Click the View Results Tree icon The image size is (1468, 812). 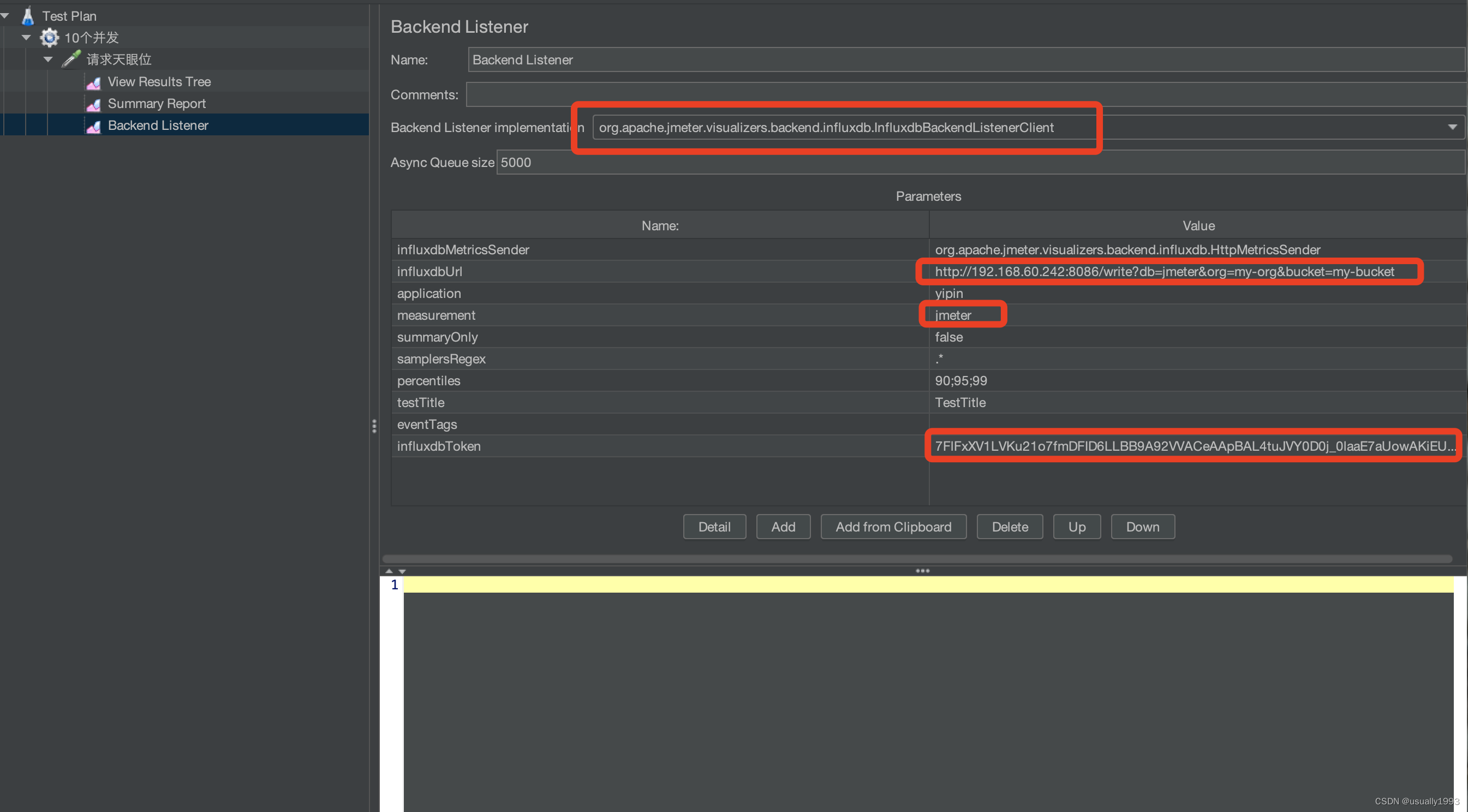point(94,81)
